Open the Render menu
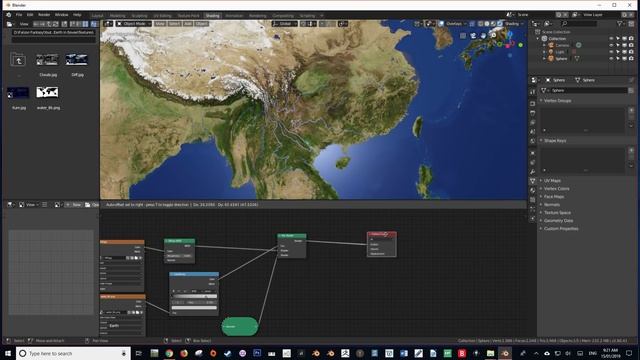 point(44,15)
